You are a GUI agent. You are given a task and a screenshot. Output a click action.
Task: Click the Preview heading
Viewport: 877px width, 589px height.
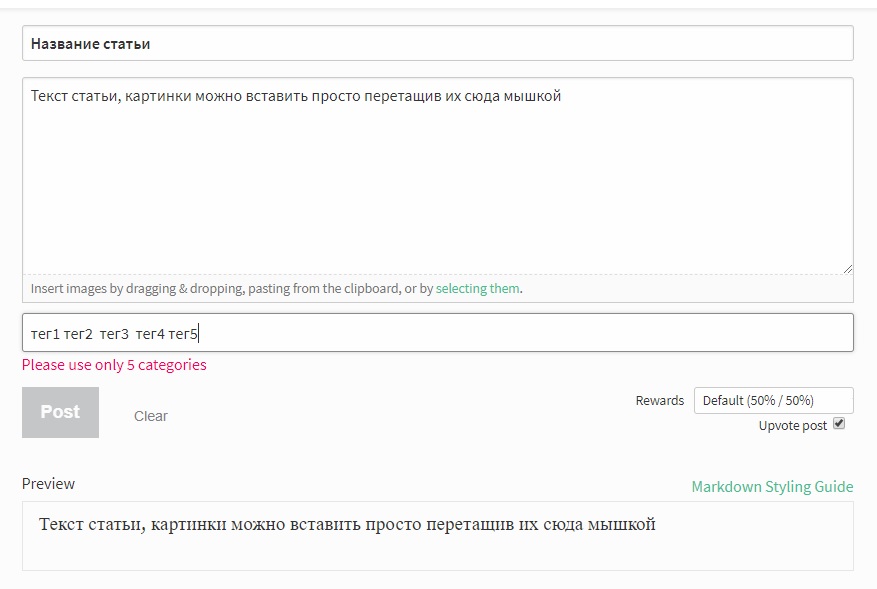click(48, 484)
